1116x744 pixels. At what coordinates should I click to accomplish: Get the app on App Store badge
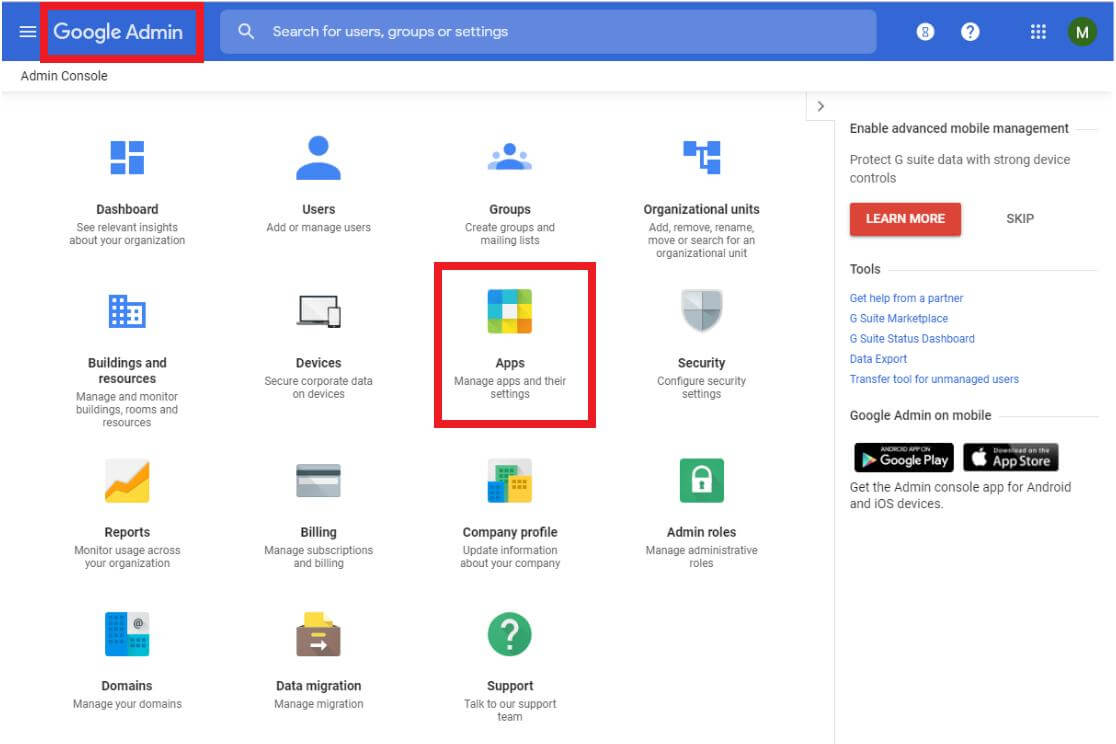point(1011,457)
